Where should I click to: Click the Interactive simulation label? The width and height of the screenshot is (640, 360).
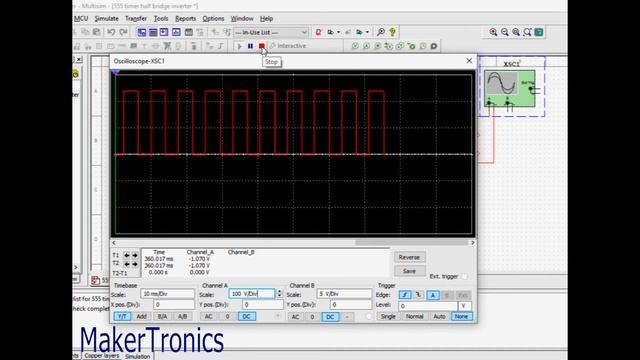click(x=291, y=46)
